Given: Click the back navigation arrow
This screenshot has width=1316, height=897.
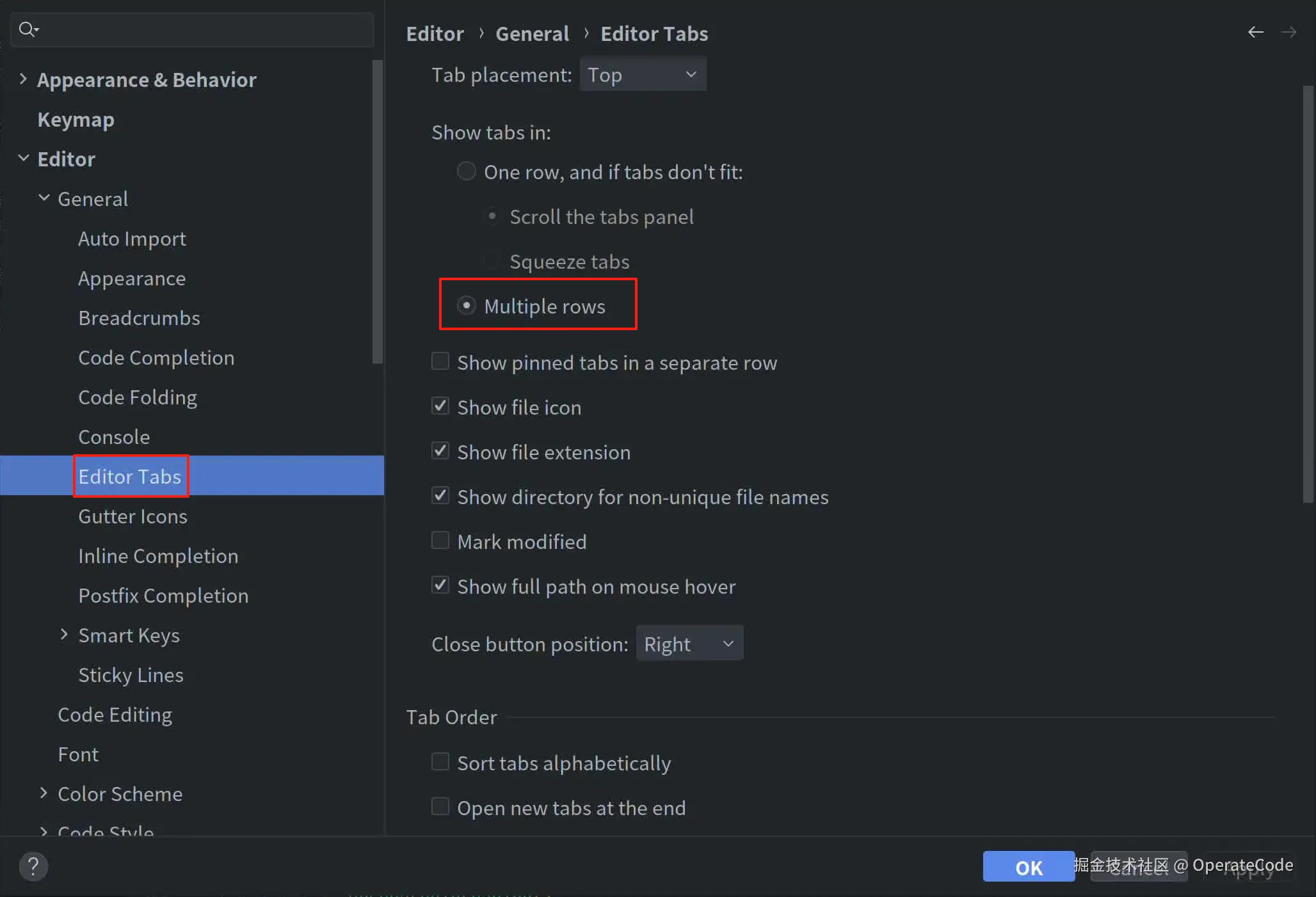Looking at the screenshot, I should (1255, 33).
